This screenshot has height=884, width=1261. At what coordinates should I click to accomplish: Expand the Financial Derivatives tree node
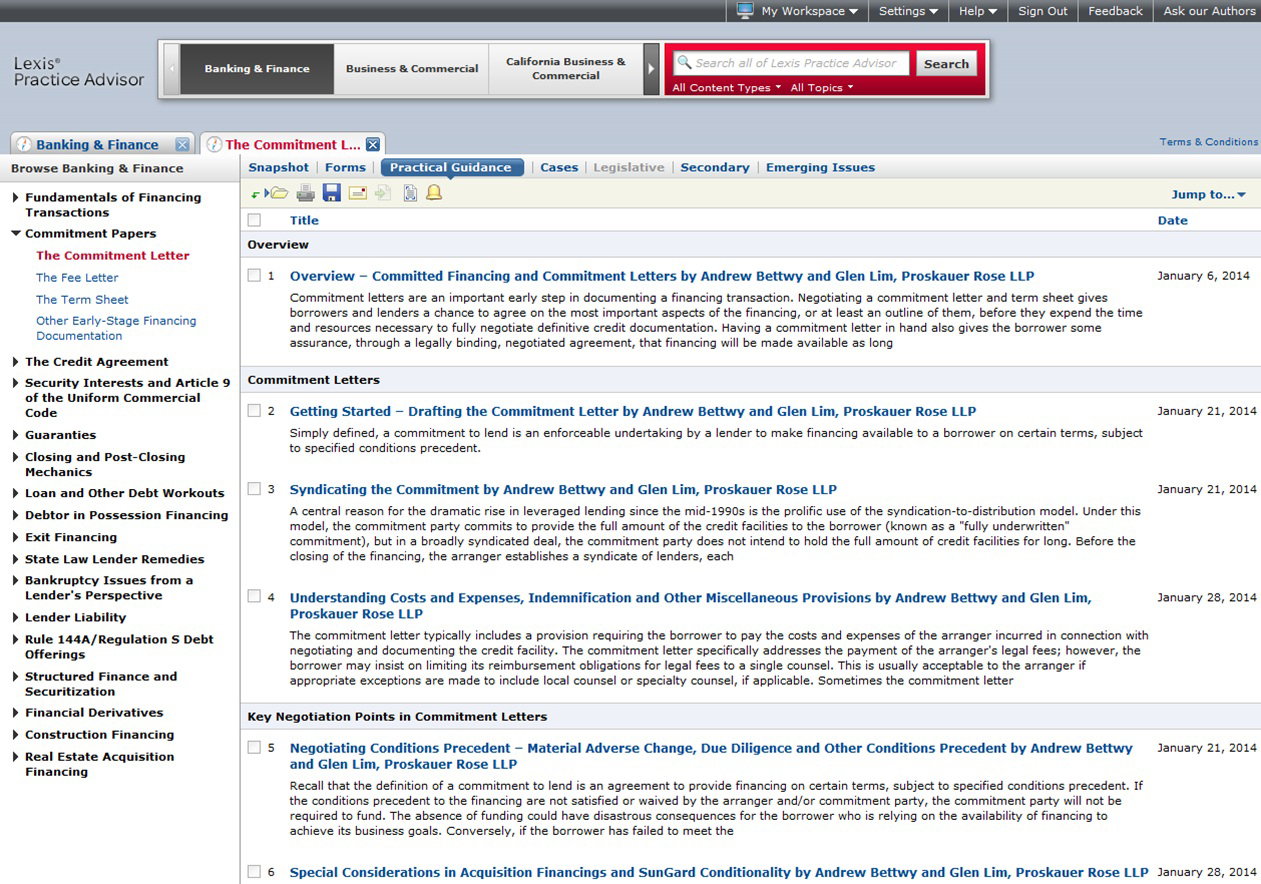[15, 713]
